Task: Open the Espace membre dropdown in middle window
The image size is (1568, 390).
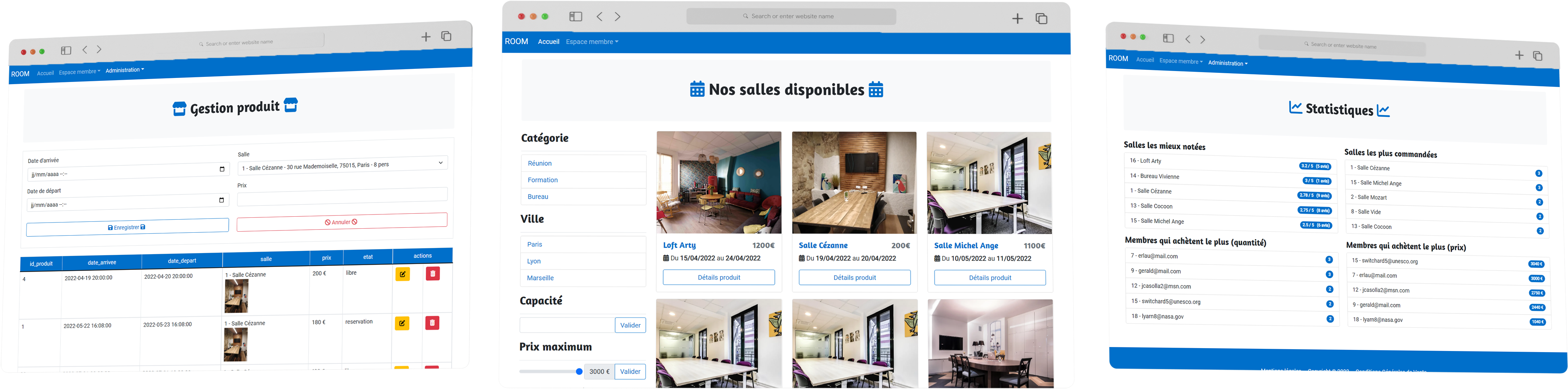Action: click(x=592, y=42)
